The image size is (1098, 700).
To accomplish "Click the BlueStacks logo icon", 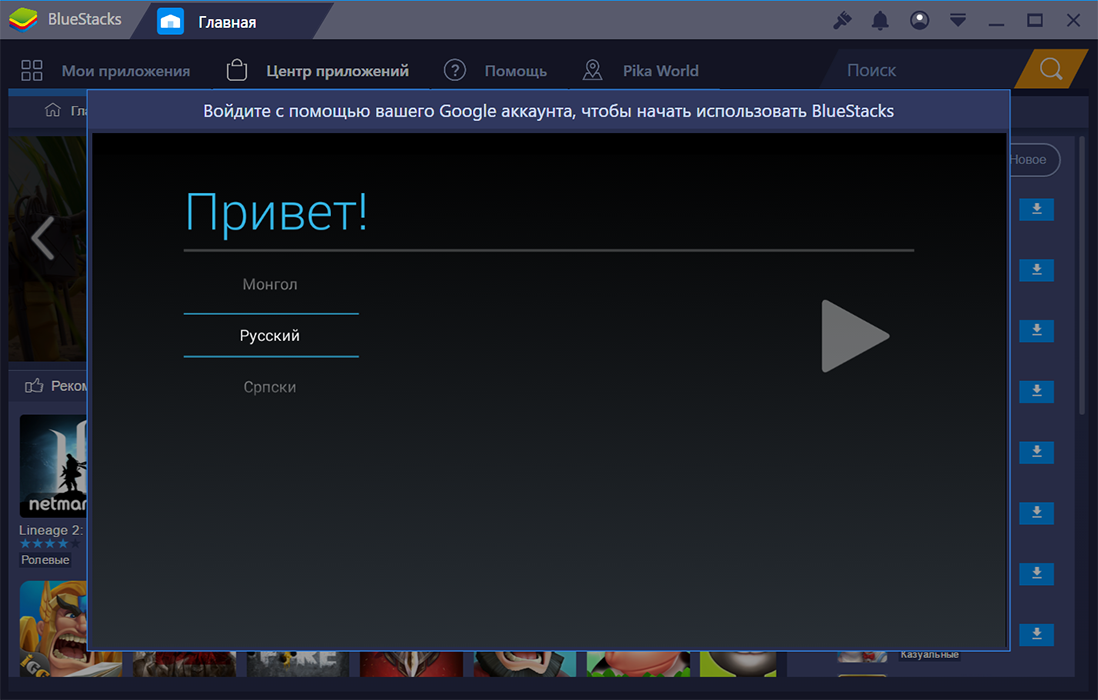I will pyautogui.click(x=24, y=20).
